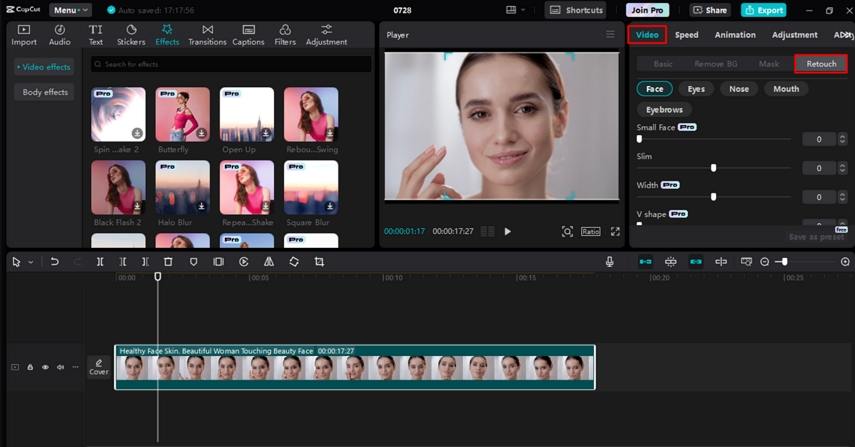Select the Butterfly effect thumbnail
This screenshot has height=447, width=855.
point(182,114)
